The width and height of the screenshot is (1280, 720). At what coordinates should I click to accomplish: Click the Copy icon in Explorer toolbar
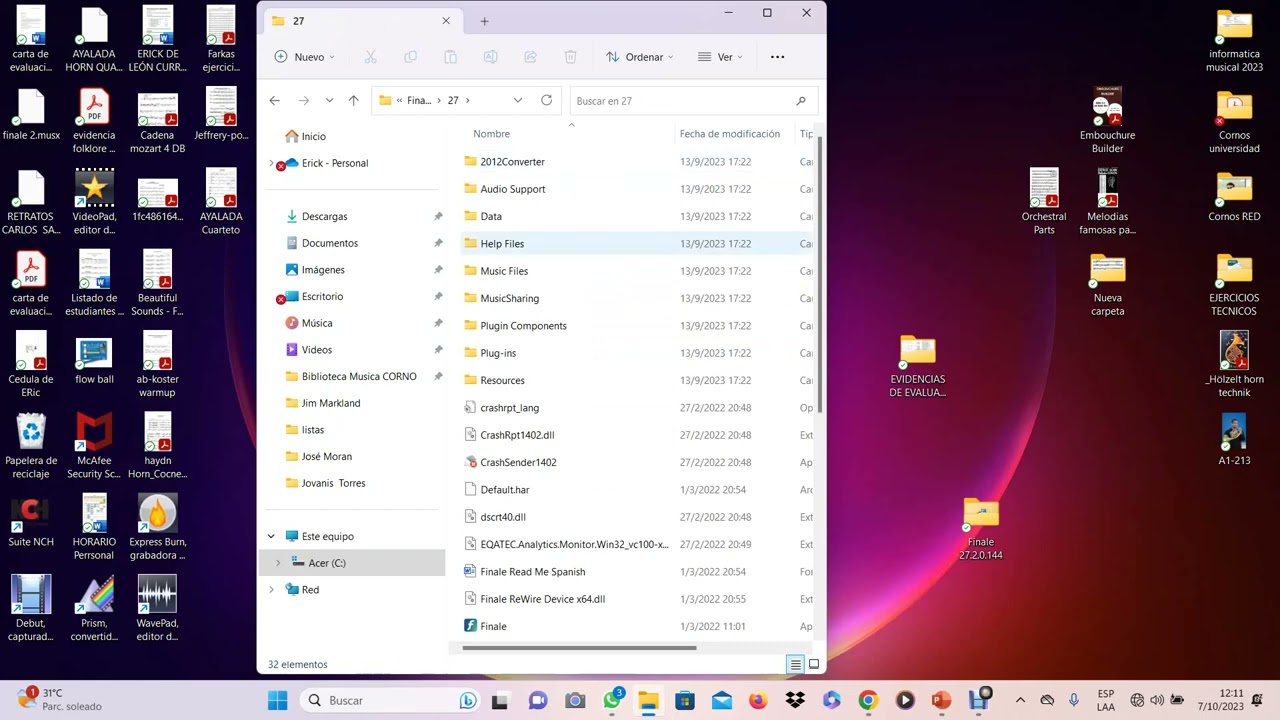(410, 57)
